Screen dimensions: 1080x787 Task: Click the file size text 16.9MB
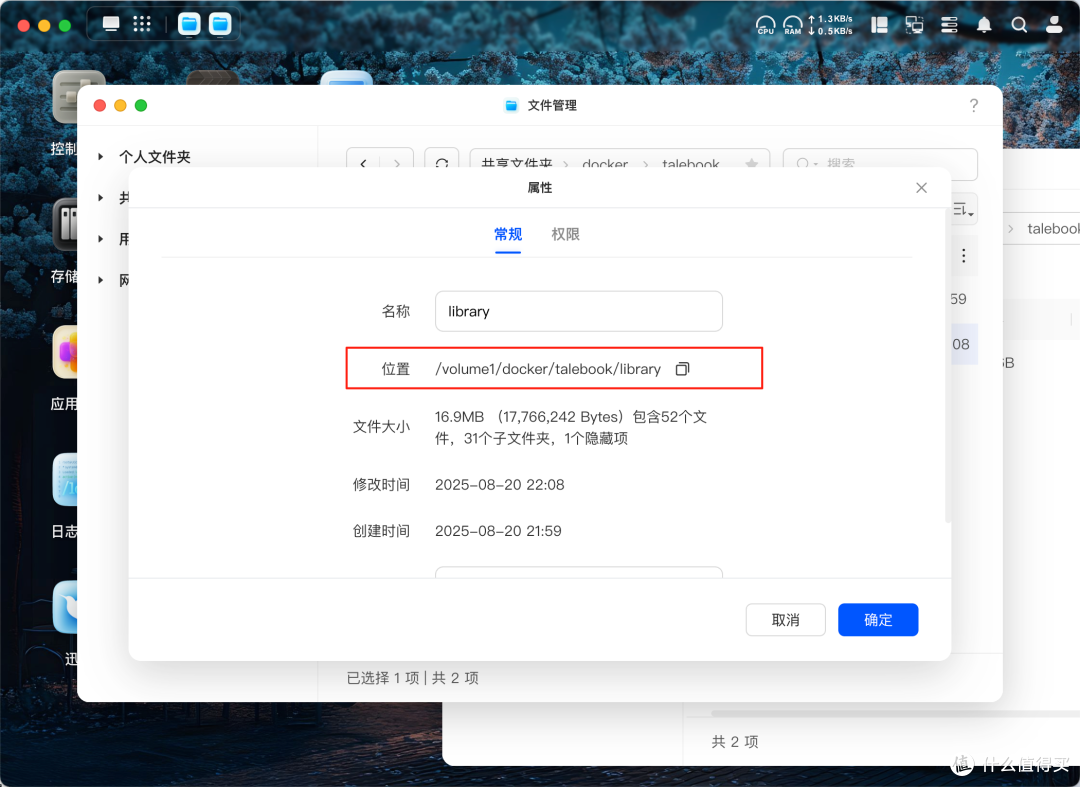point(459,417)
